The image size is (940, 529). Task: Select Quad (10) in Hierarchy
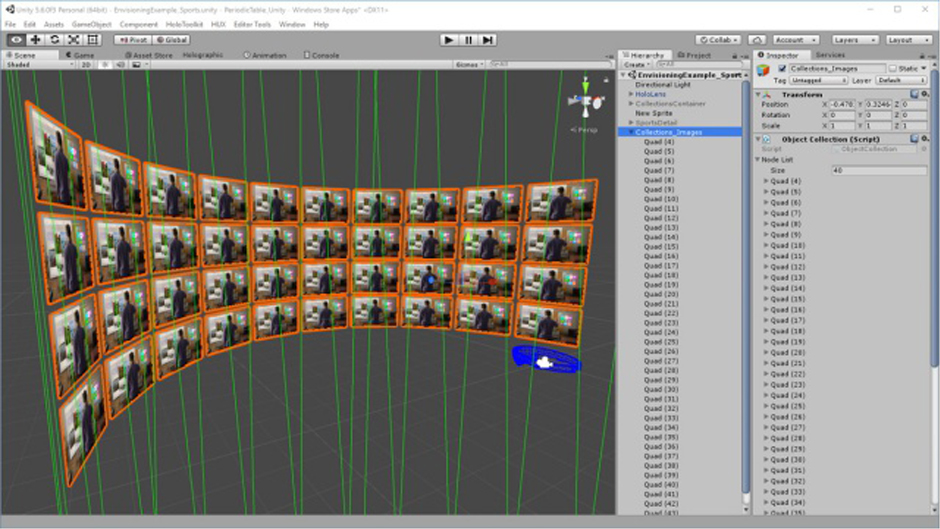point(661,199)
